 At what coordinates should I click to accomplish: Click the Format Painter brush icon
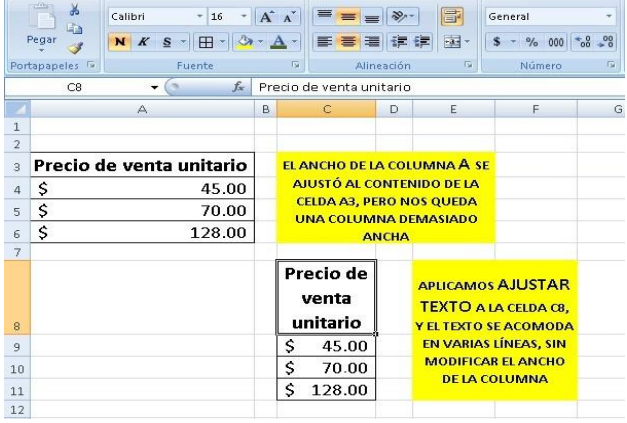point(75,48)
